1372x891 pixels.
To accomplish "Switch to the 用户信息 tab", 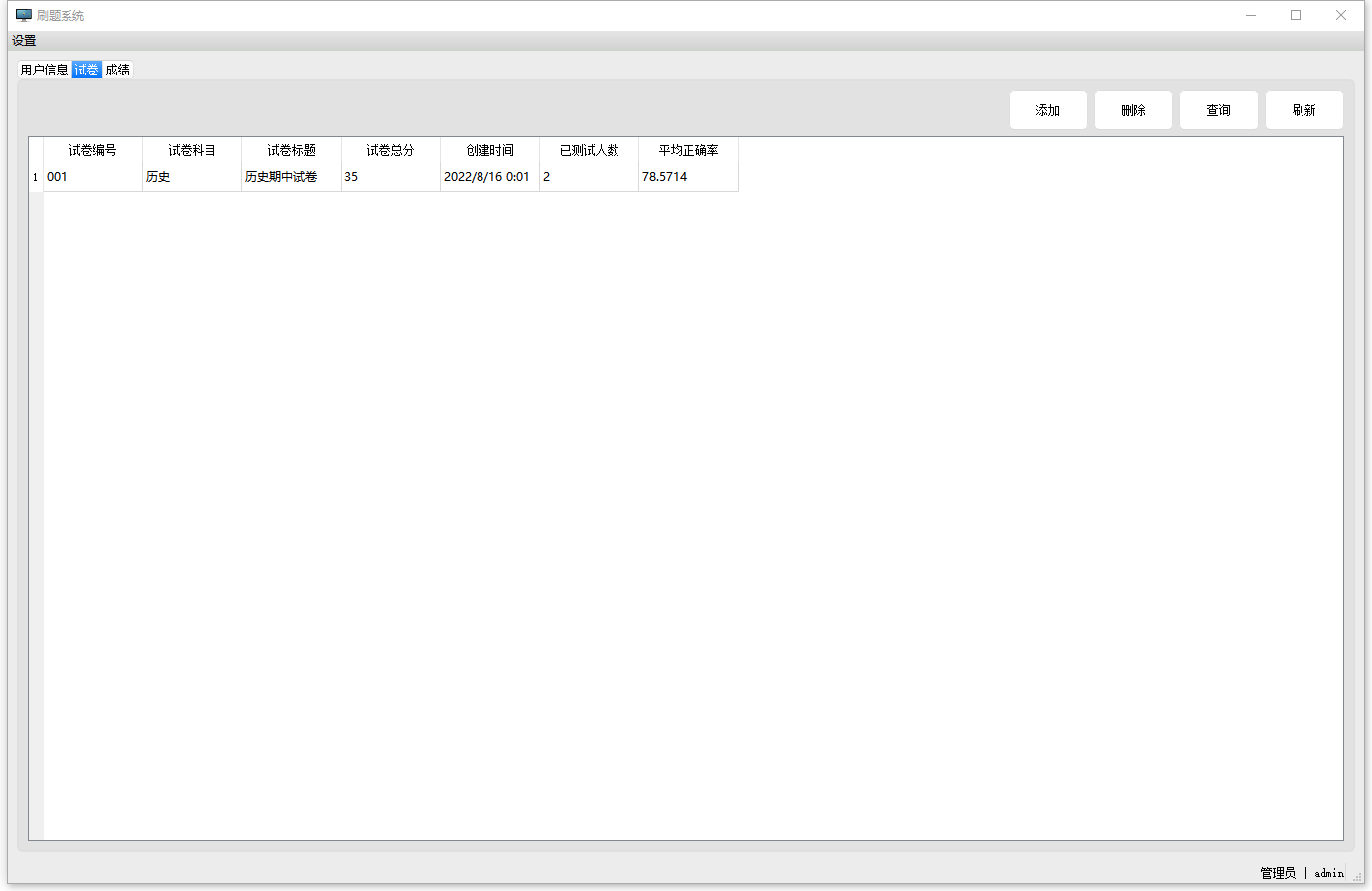I will 44,70.
